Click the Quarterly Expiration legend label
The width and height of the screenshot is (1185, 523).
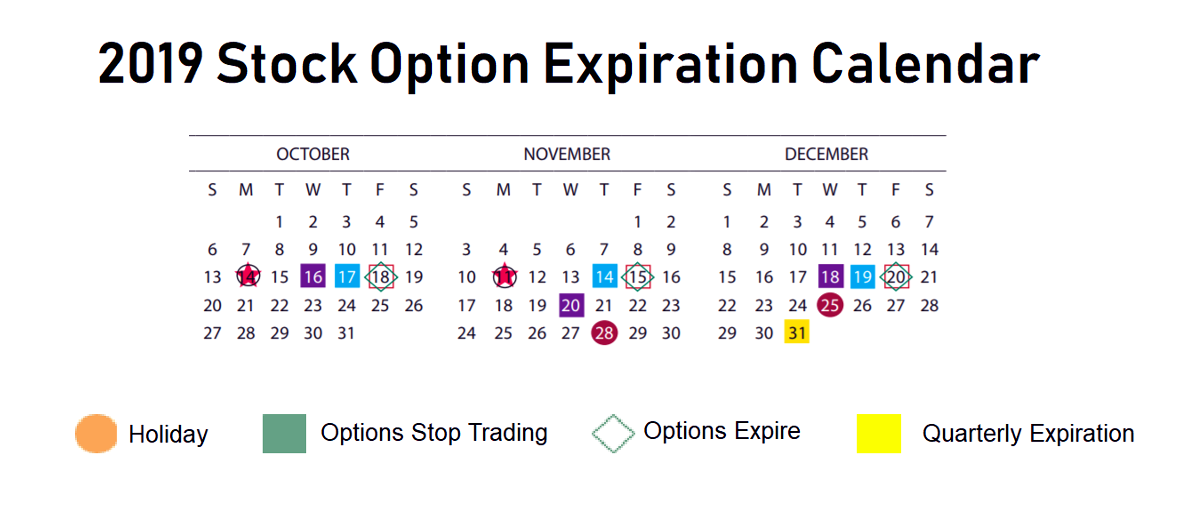pyautogui.click(x=1028, y=434)
